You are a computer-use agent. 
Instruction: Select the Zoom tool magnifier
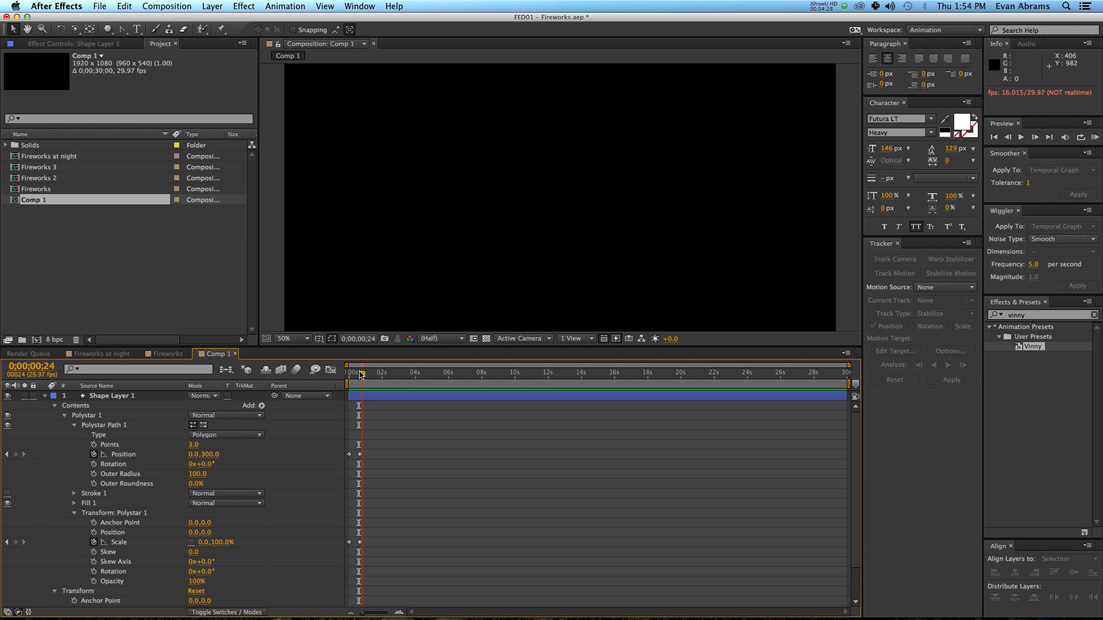[42, 29]
